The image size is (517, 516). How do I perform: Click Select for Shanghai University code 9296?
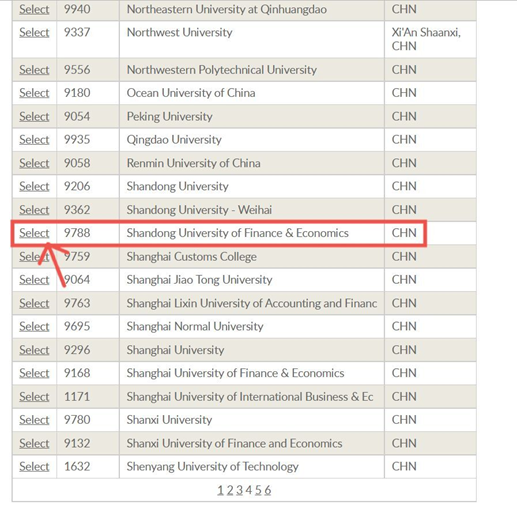click(x=34, y=350)
